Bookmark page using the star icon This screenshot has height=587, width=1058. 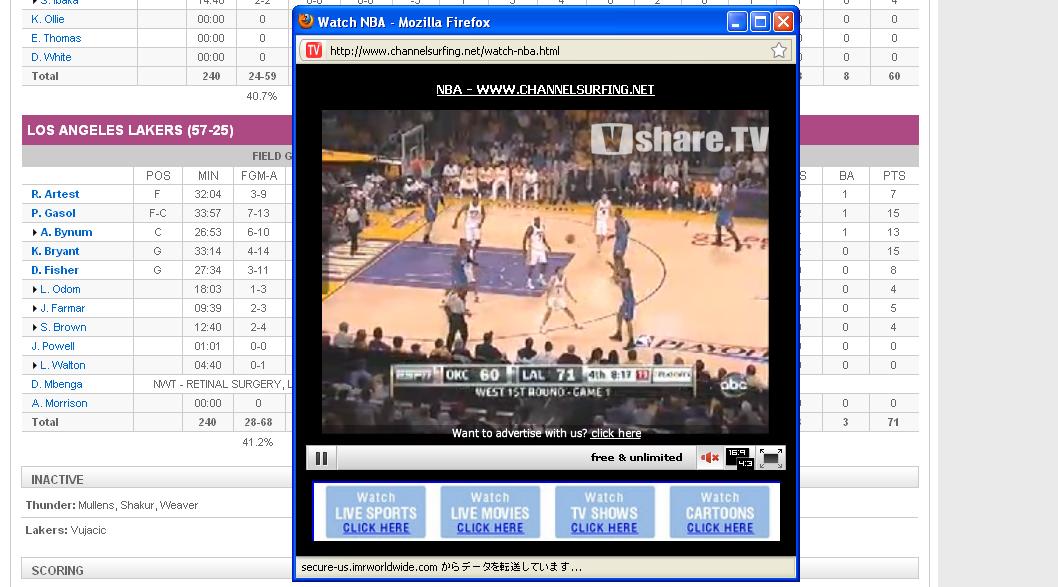coord(779,51)
